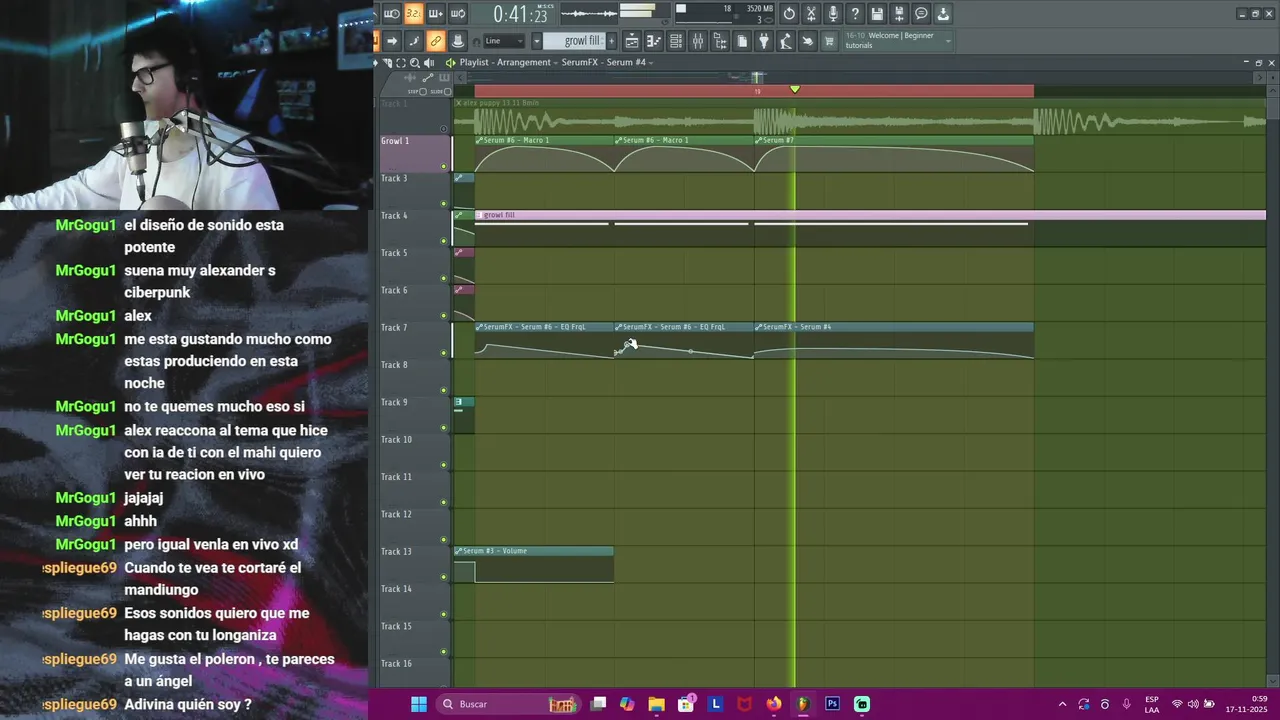Toggle the metronome button
The height and width of the screenshot is (720, 1280).
pyautogui.click(x=392, y=14)
